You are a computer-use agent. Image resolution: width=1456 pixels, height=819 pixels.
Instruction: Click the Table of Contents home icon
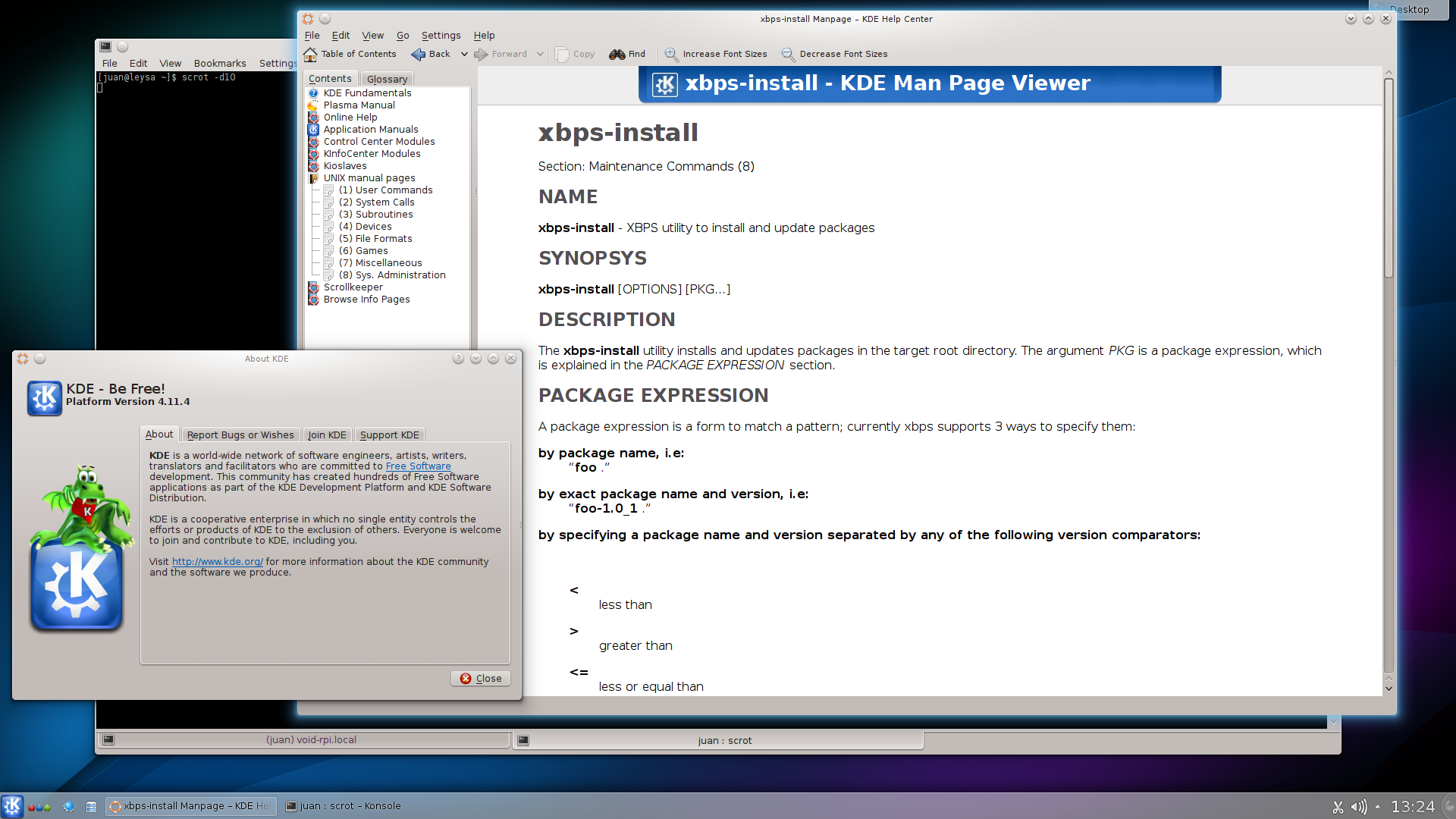(310, 54)
